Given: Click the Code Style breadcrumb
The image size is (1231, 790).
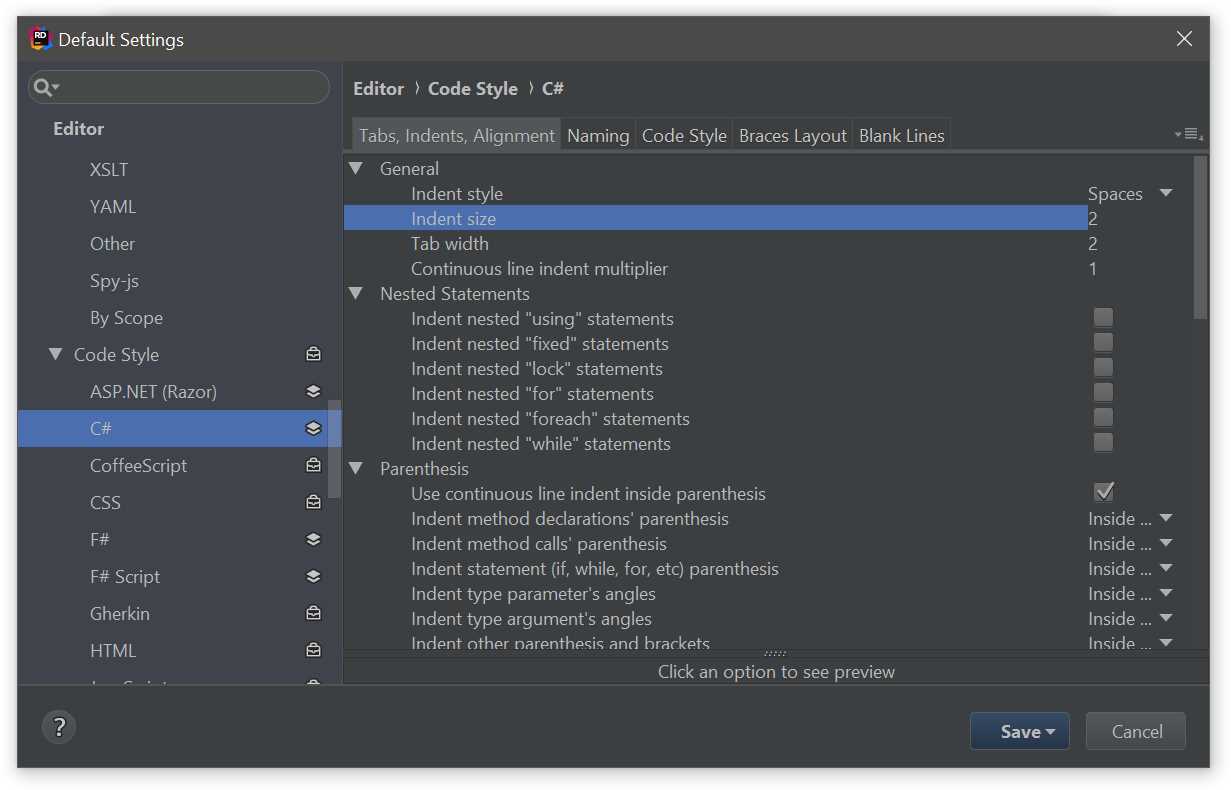Looking at the screenshot, I should [x=473, y=88].
